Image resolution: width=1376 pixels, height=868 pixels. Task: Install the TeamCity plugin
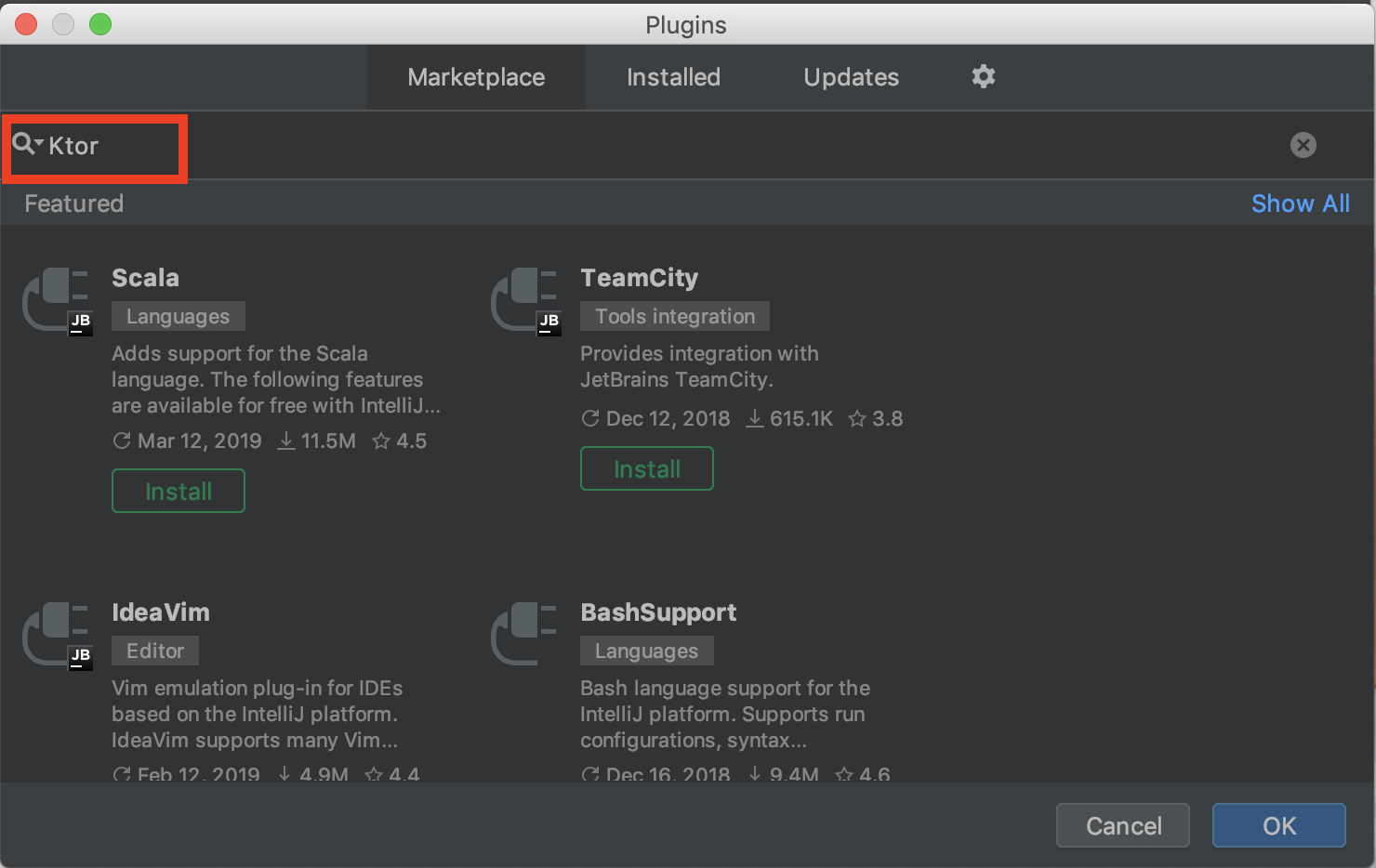point(647,468)
